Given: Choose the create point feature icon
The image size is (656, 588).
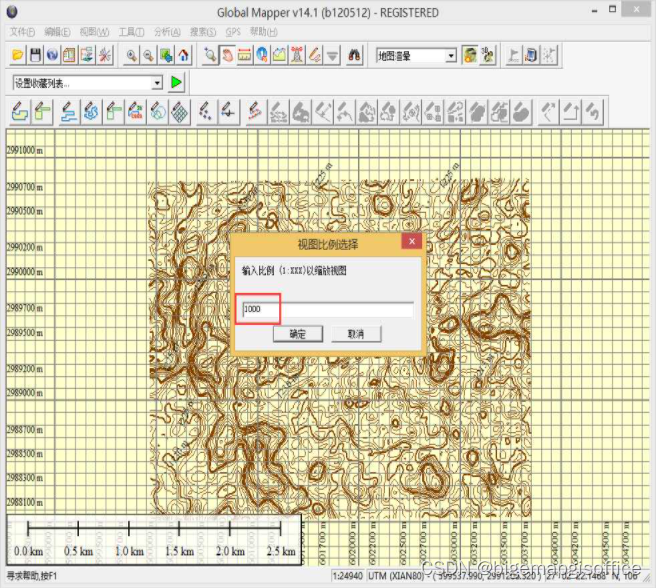Looking at the screenshot, I should pyautogui.click(x=205, y=112).
